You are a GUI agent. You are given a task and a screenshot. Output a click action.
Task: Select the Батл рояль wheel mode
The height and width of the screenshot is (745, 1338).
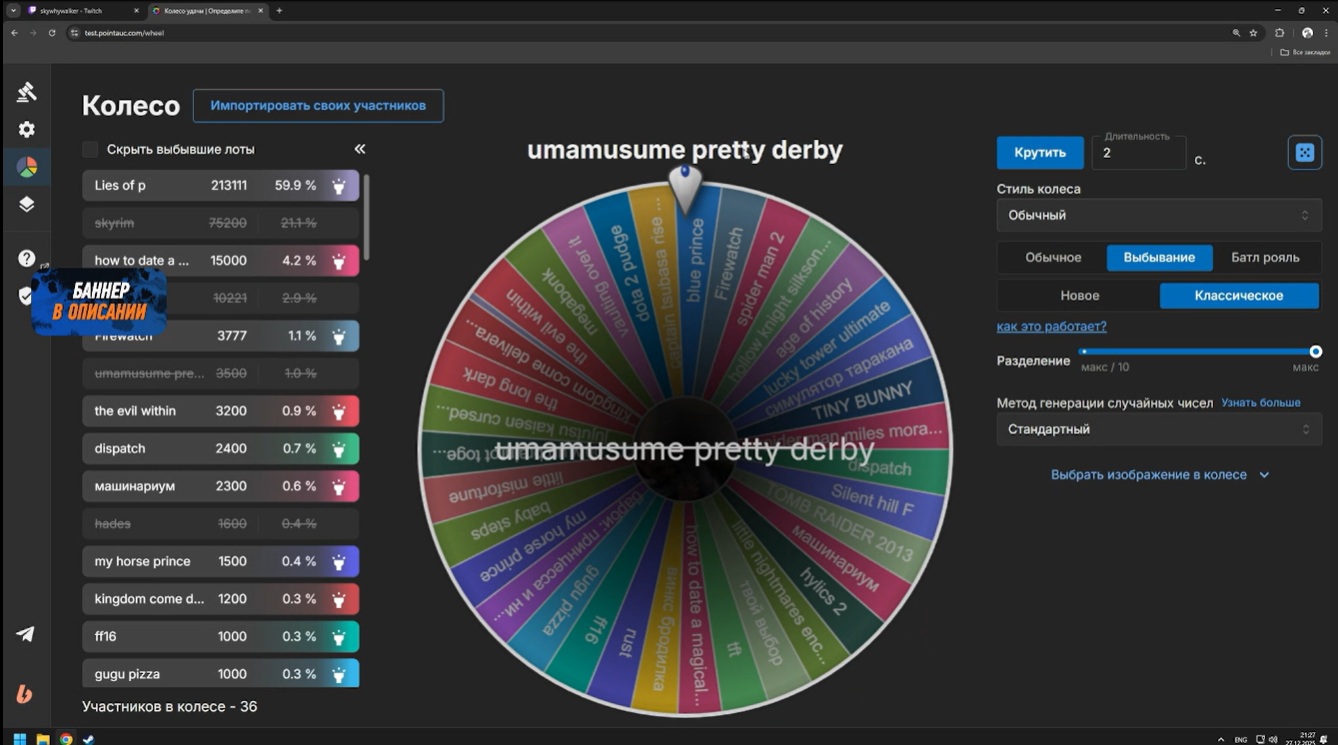1265,258
